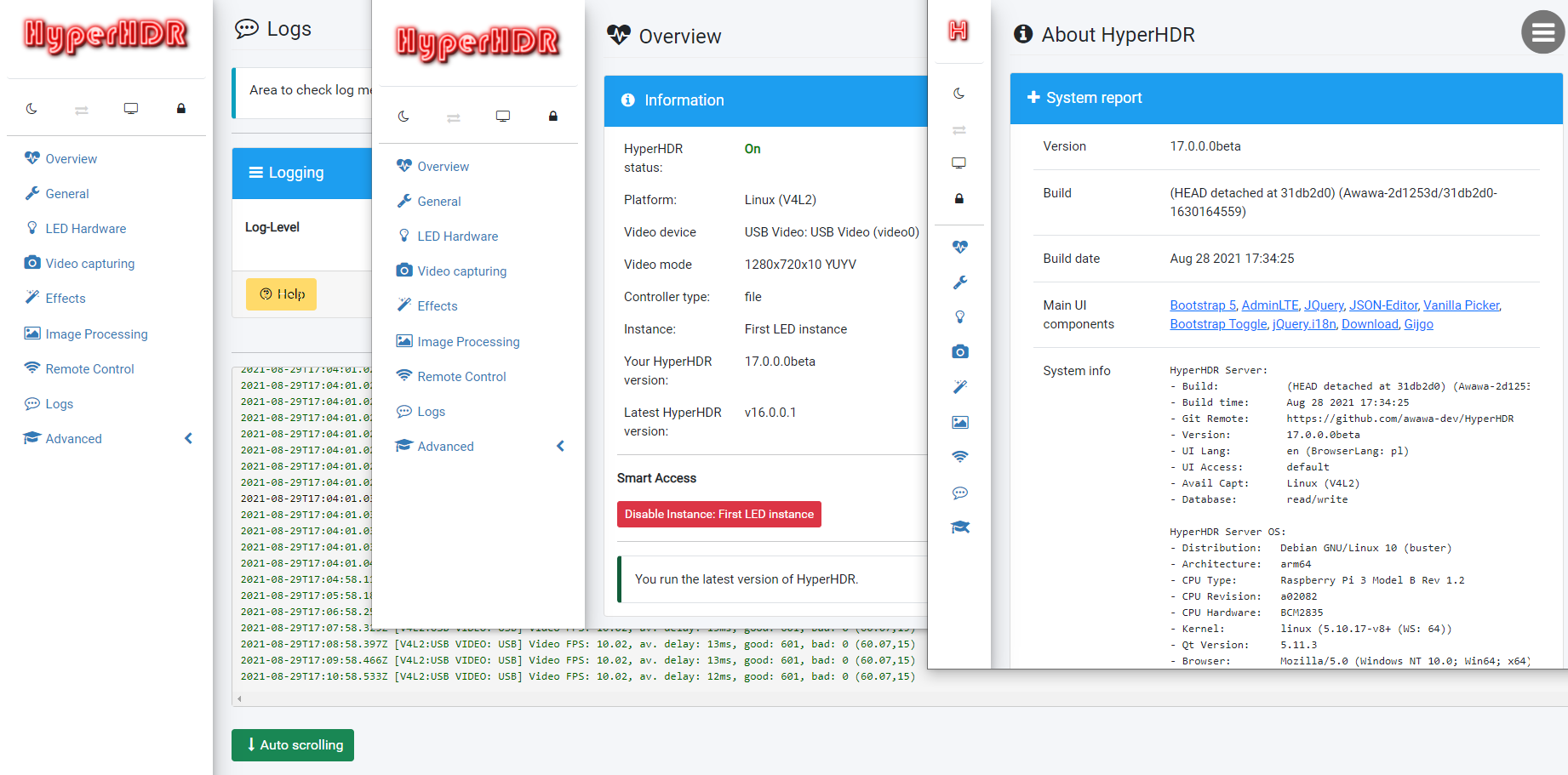Click Disable Instance: First LED instance button
This screenshot has height=775, width=1568.
718,514
